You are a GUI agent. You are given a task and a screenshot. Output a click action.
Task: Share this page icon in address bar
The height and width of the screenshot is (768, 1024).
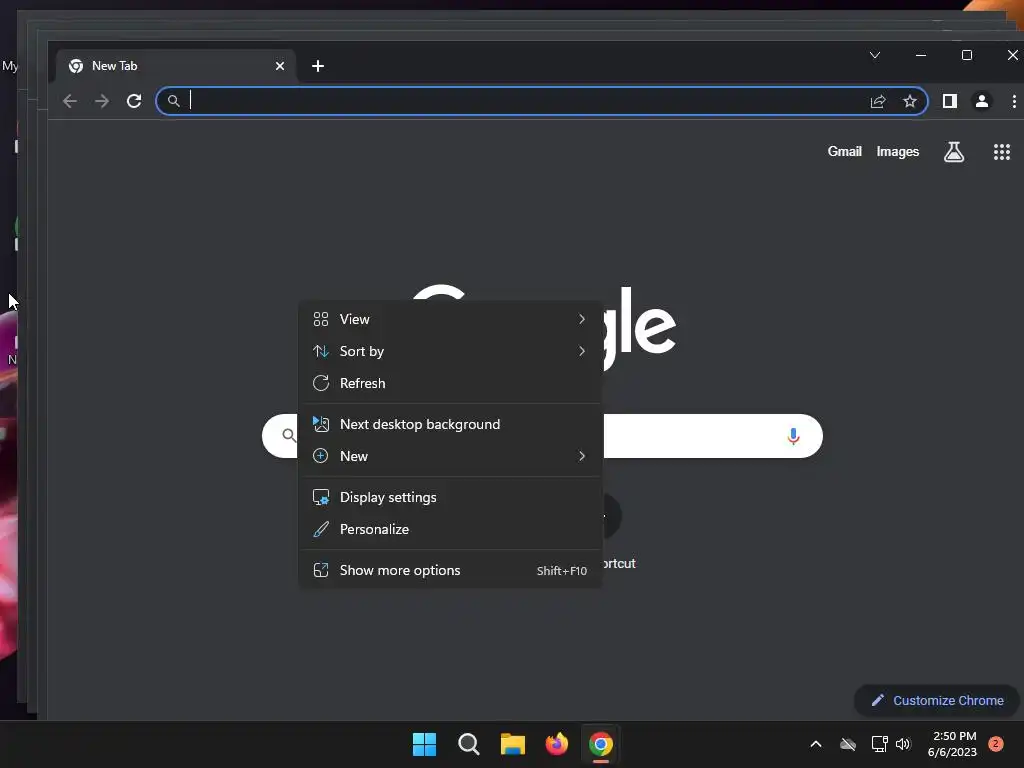(x=878, y=101)
